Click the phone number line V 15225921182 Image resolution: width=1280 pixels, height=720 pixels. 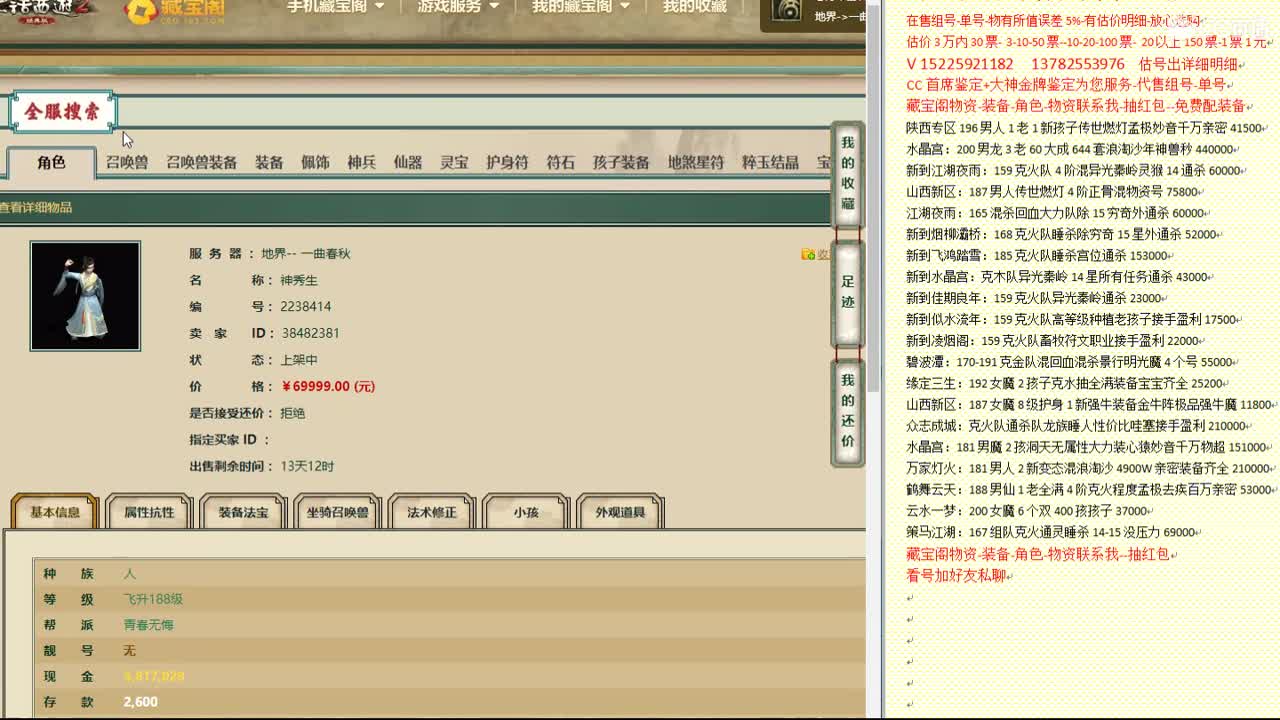[1074, 64]
